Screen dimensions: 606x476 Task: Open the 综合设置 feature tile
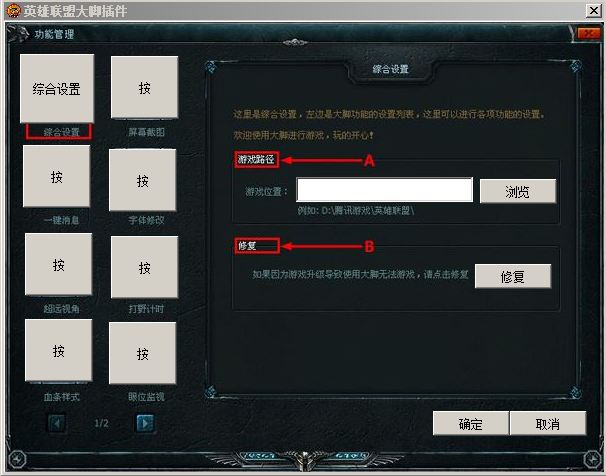pyautogui.click(x=57, y=88)
